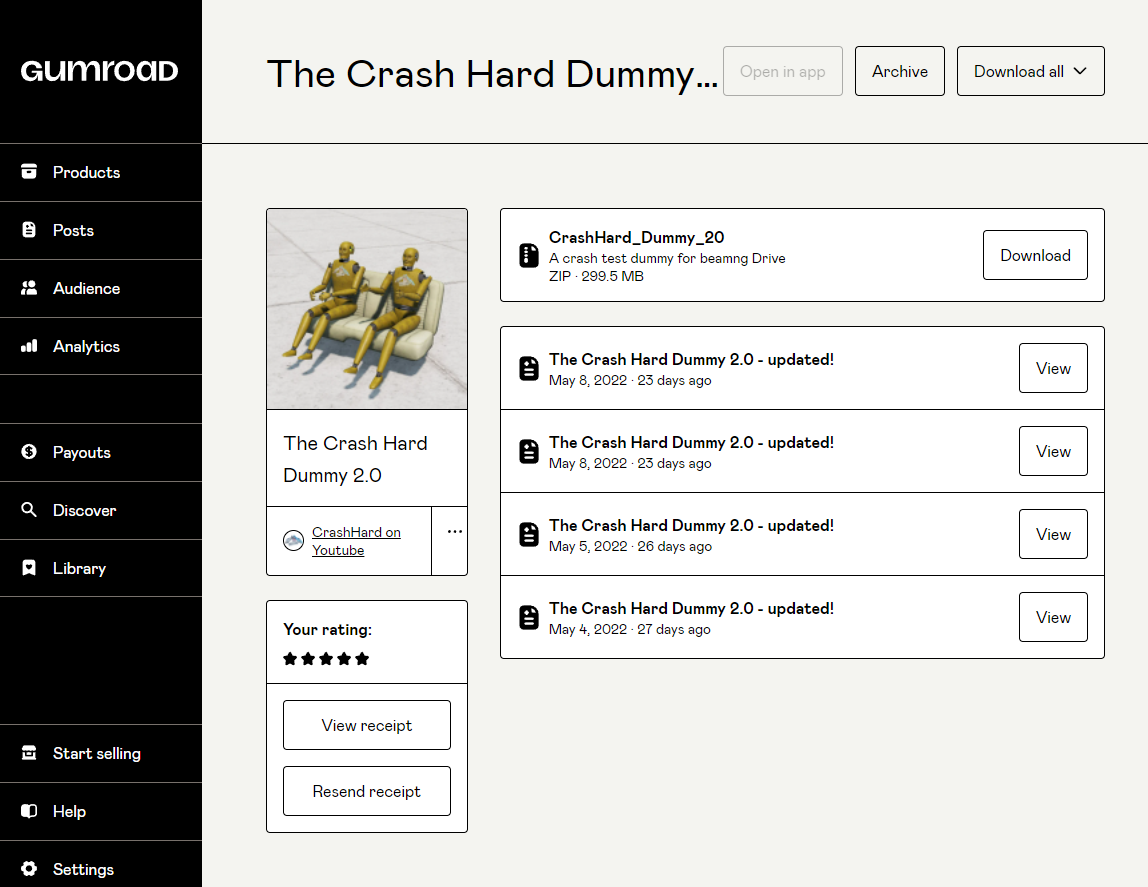Open the Products sidebar icon
Image resolution: width=1148 pixels, height=887 pixels.
click(x=29, y=171)
